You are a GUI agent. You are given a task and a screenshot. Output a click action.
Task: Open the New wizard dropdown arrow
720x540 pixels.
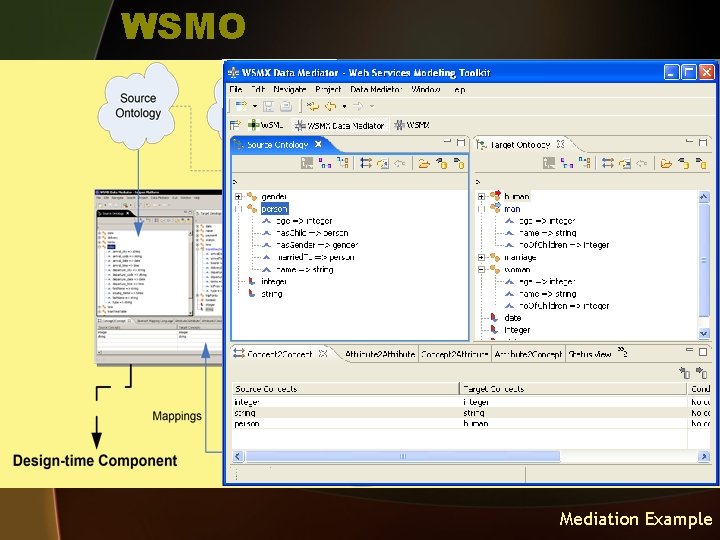[255, 107]
